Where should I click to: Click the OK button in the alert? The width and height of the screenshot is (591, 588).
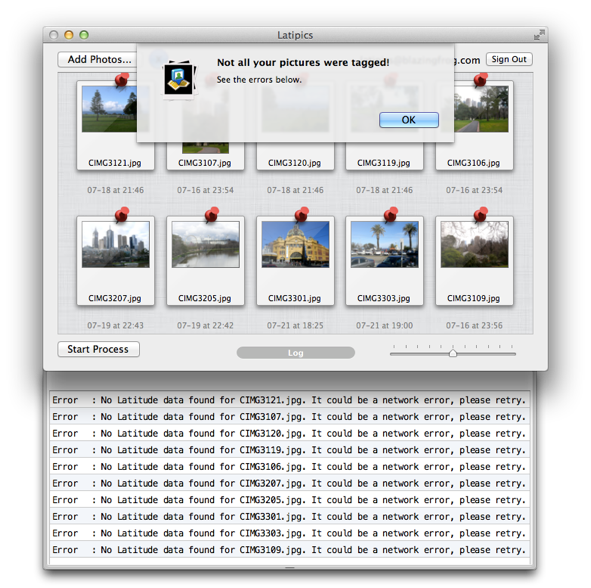click(409, 120)
